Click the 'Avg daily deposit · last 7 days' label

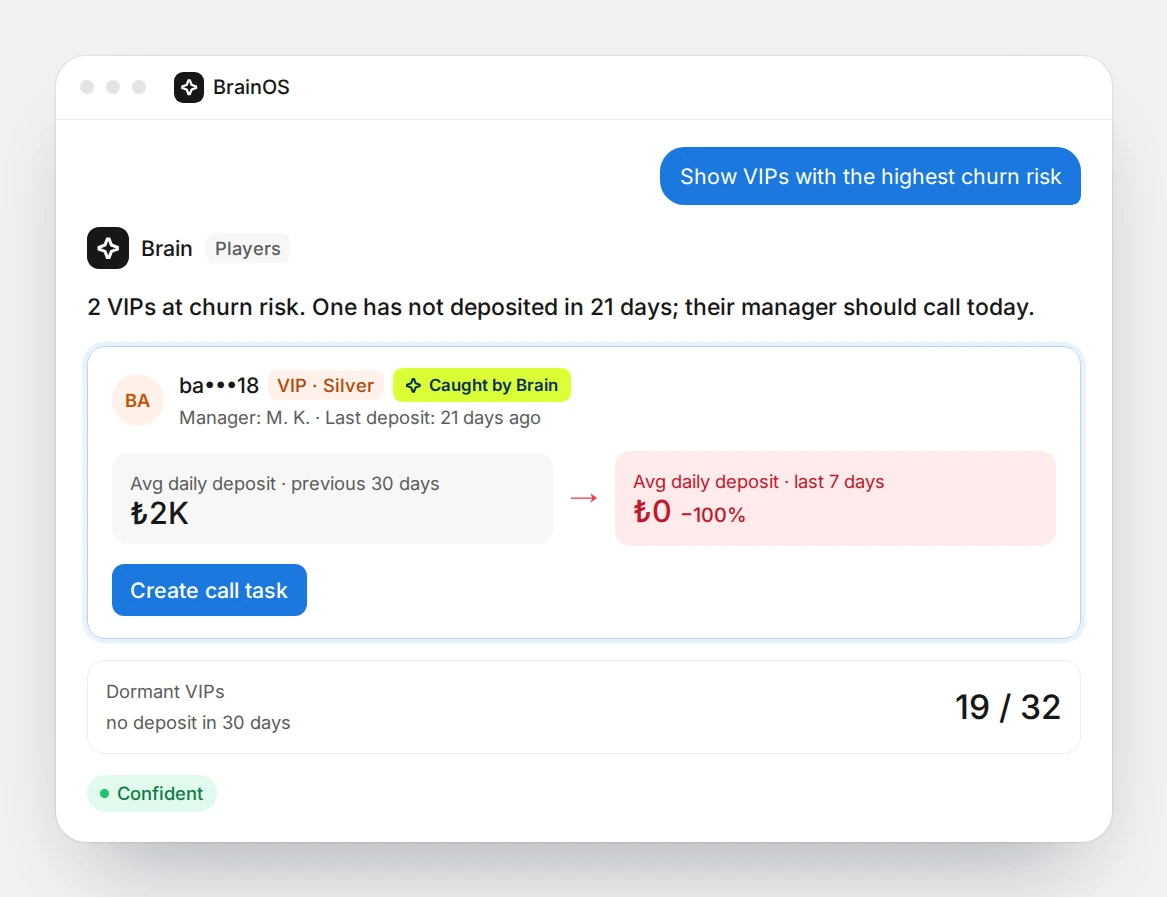coord(758,482)
